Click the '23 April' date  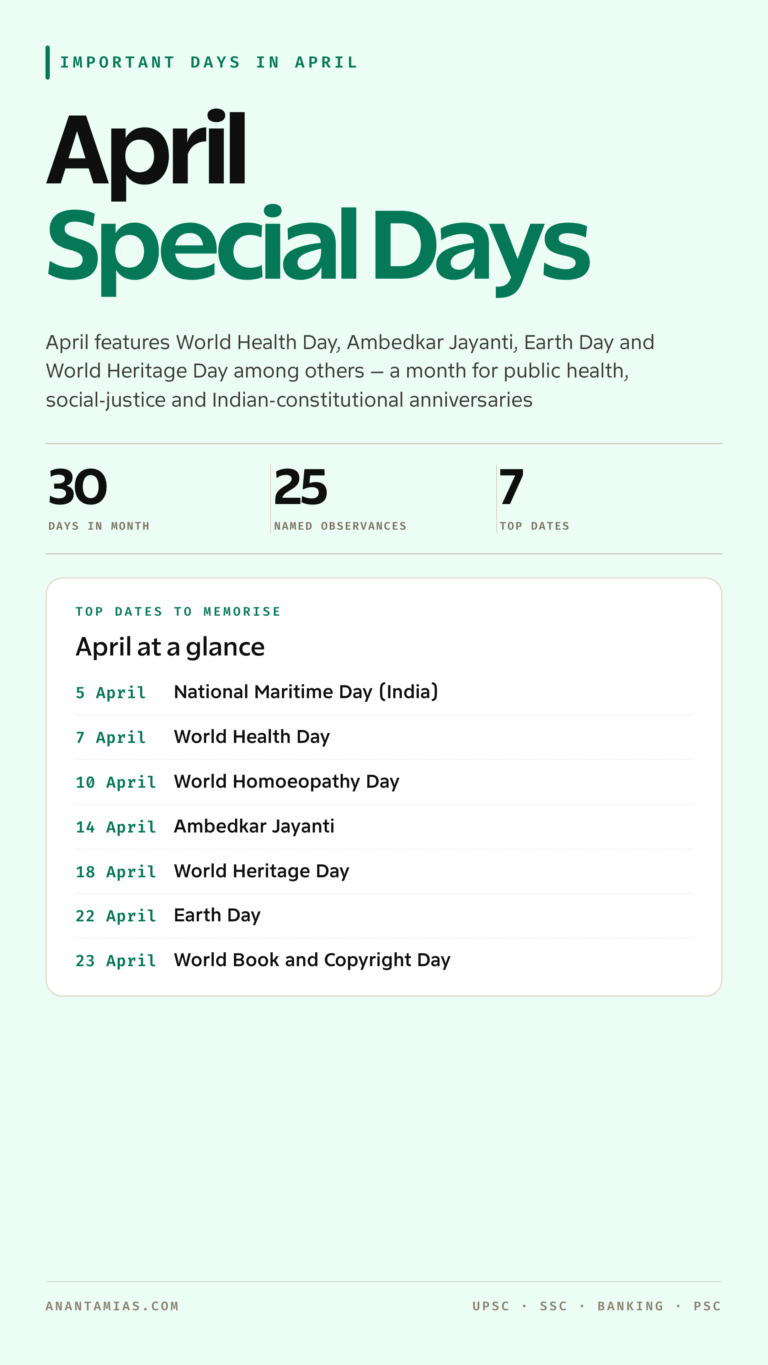click(x=116, y=961)
